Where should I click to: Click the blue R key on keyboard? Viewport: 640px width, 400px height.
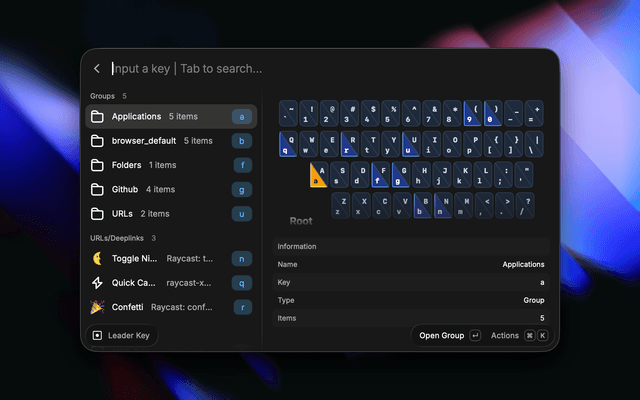350,144
